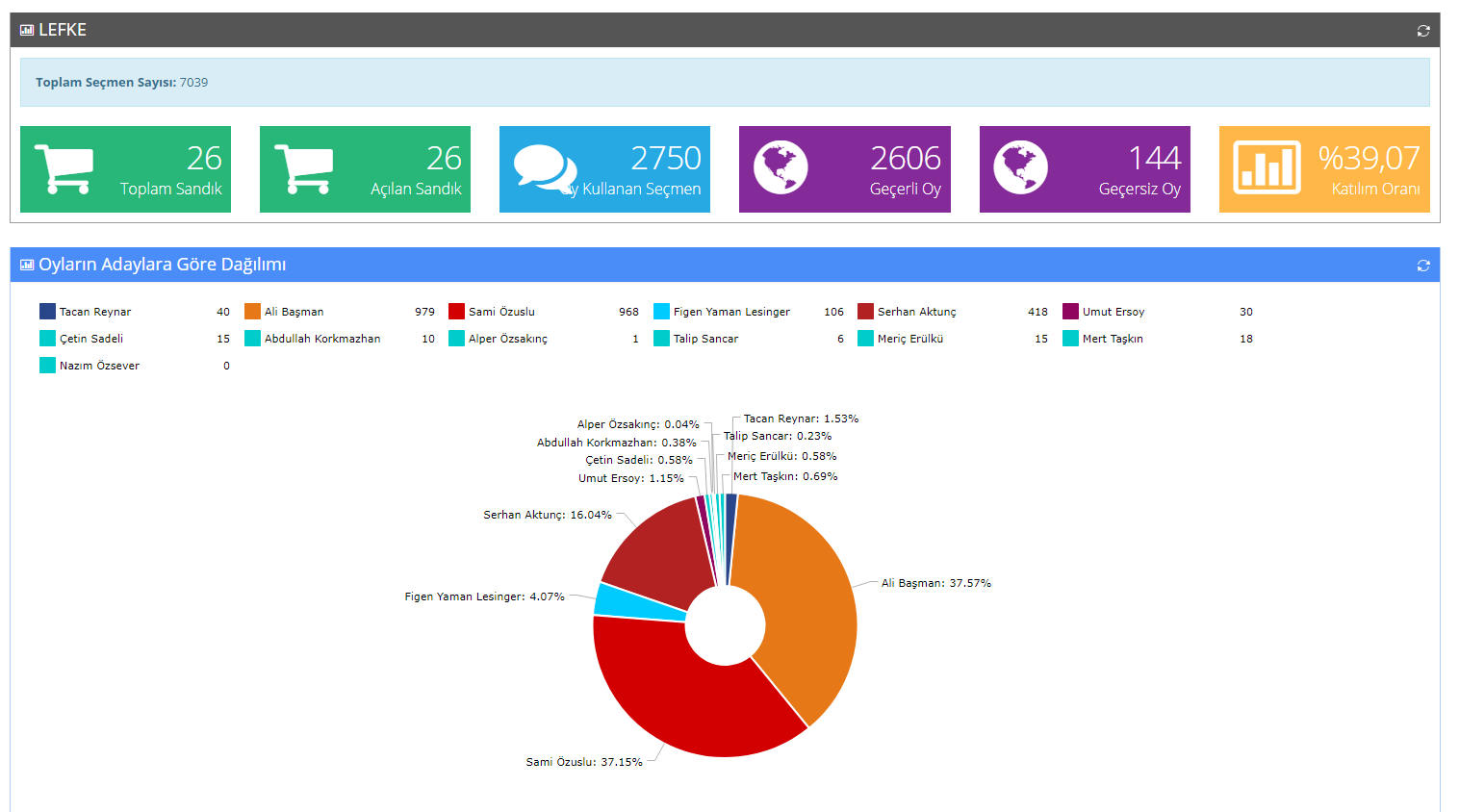Click the globe icon on Geçerli Oy tile
The image size is (1459, 812).
(x=781, y=168)
